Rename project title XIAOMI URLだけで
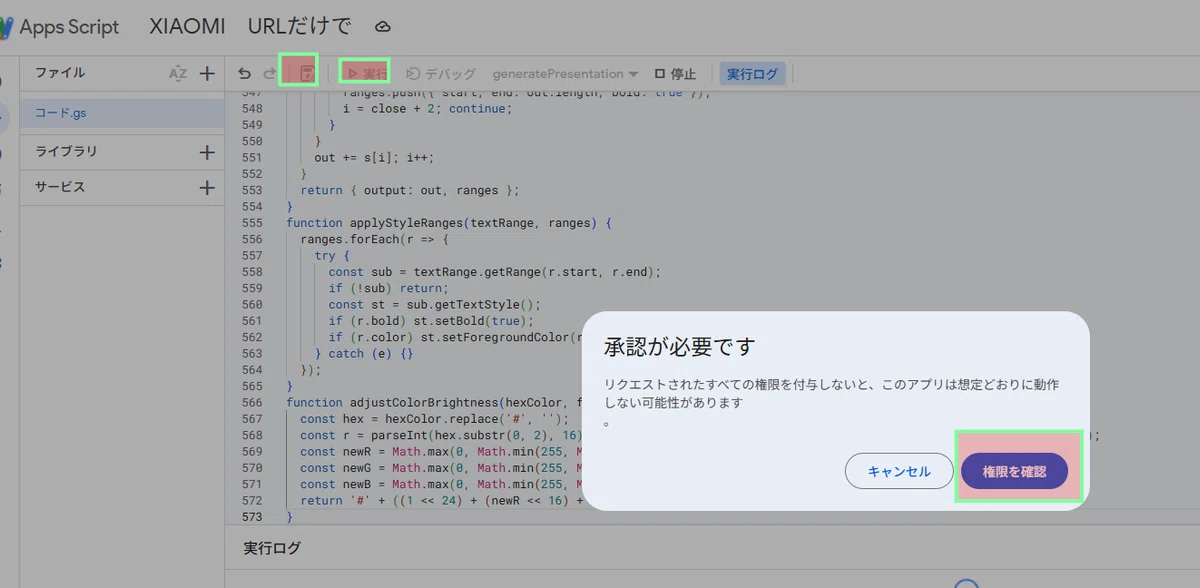This screenshot has height=588, width=1200. tap(249, 27)
